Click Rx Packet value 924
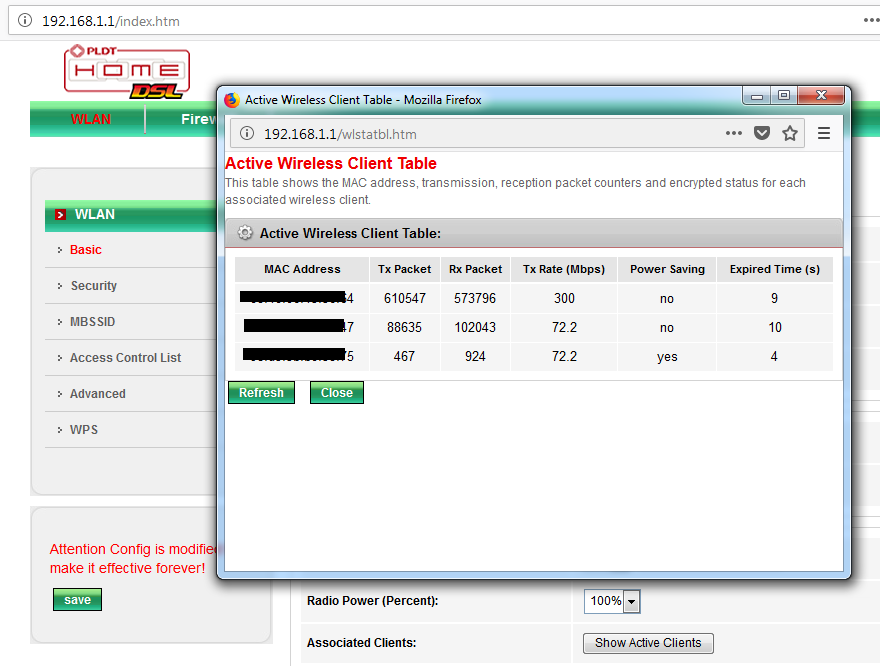 point(475,356)
